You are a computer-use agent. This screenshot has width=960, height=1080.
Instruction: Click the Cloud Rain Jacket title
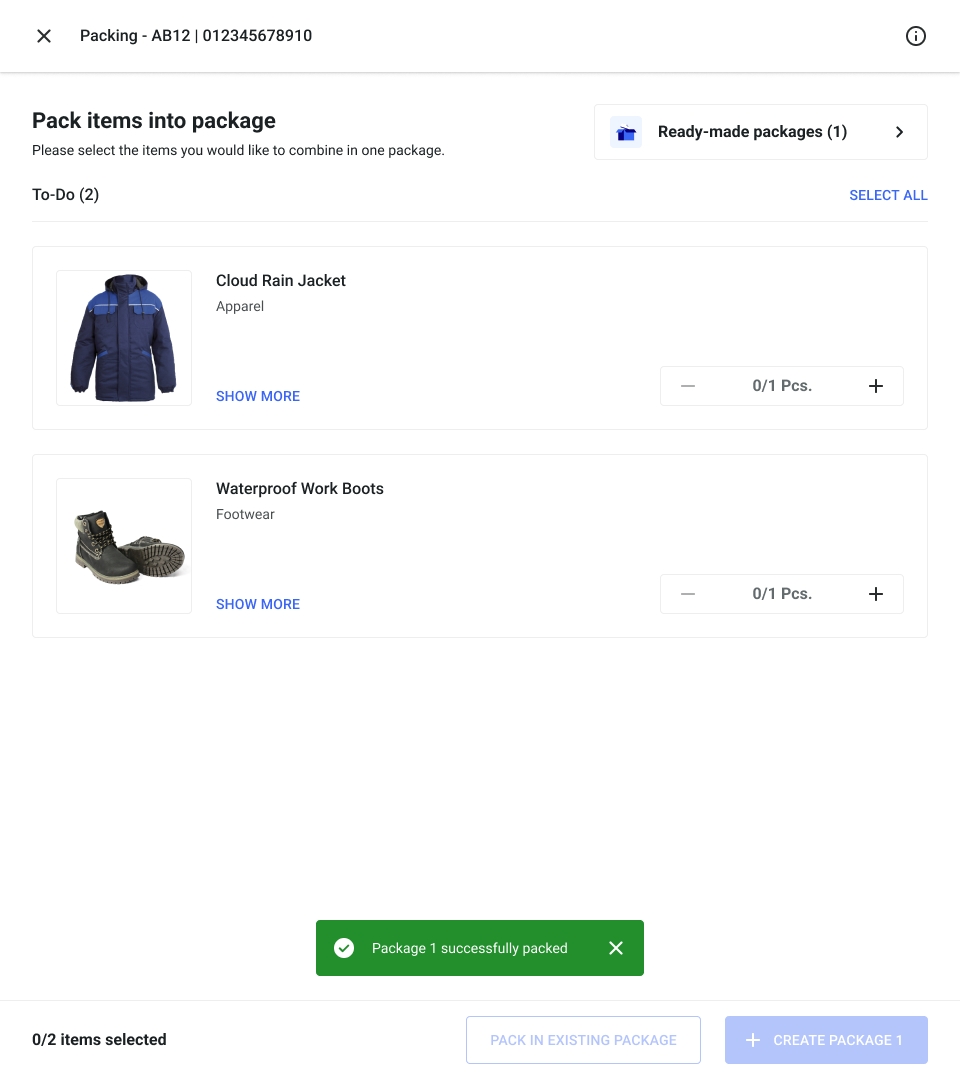(281, 281)
